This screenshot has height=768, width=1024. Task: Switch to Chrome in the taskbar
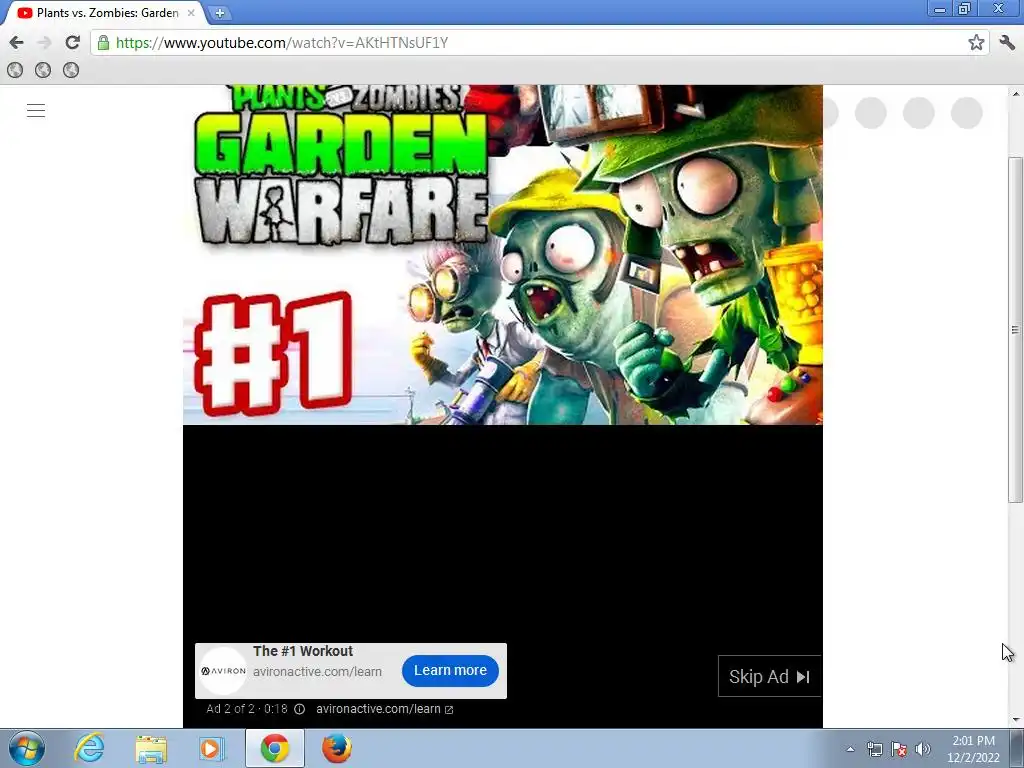[274, 748]
